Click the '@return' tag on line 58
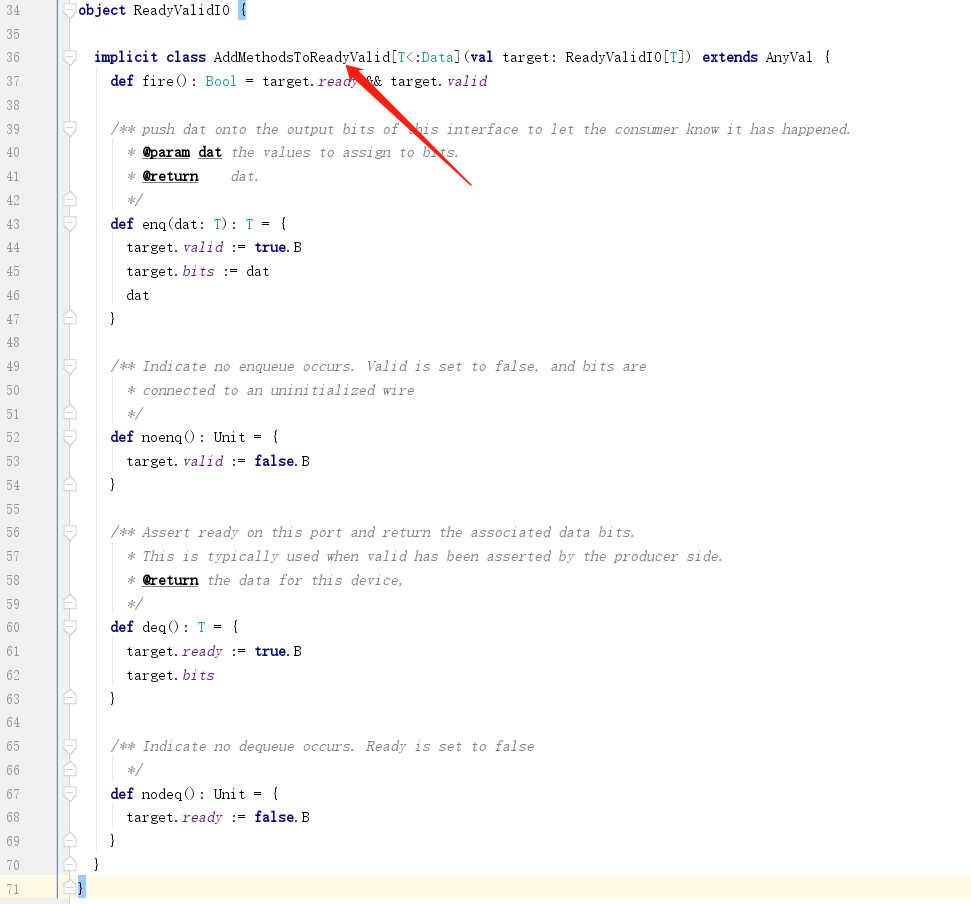Image resolution: width=971 pixels, height=904 pixels. (170, 580)
